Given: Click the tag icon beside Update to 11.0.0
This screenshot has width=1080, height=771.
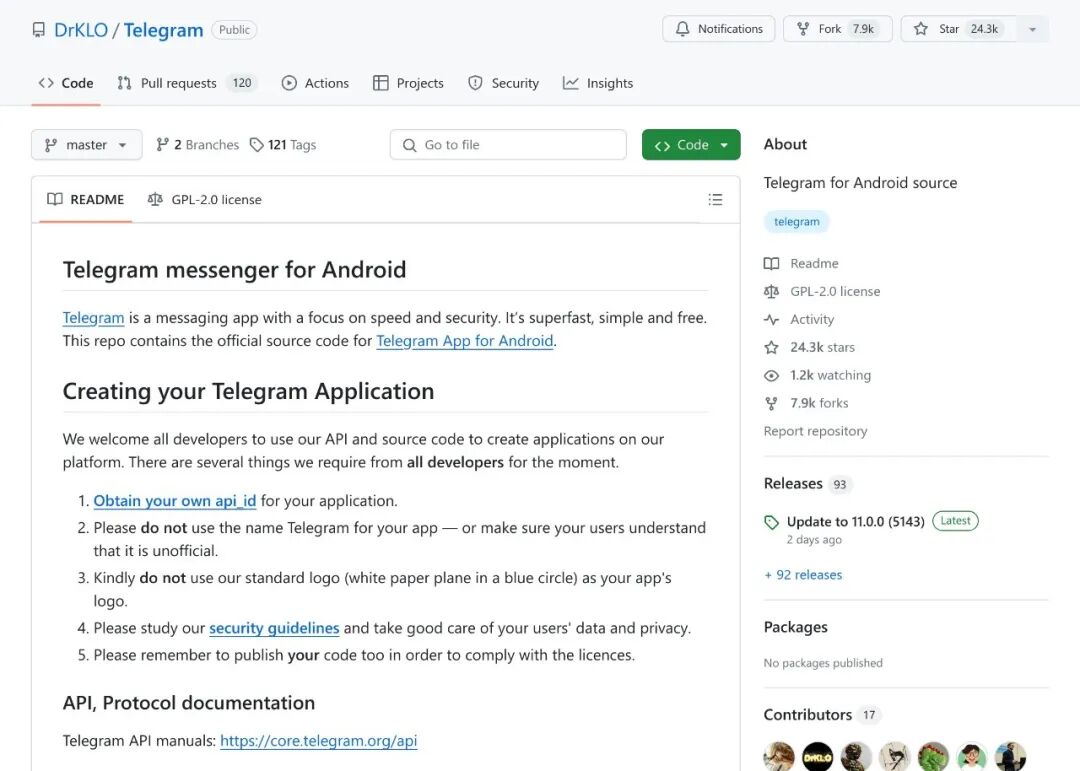Looking at the screenshot, I should click(x=771, y=522).
